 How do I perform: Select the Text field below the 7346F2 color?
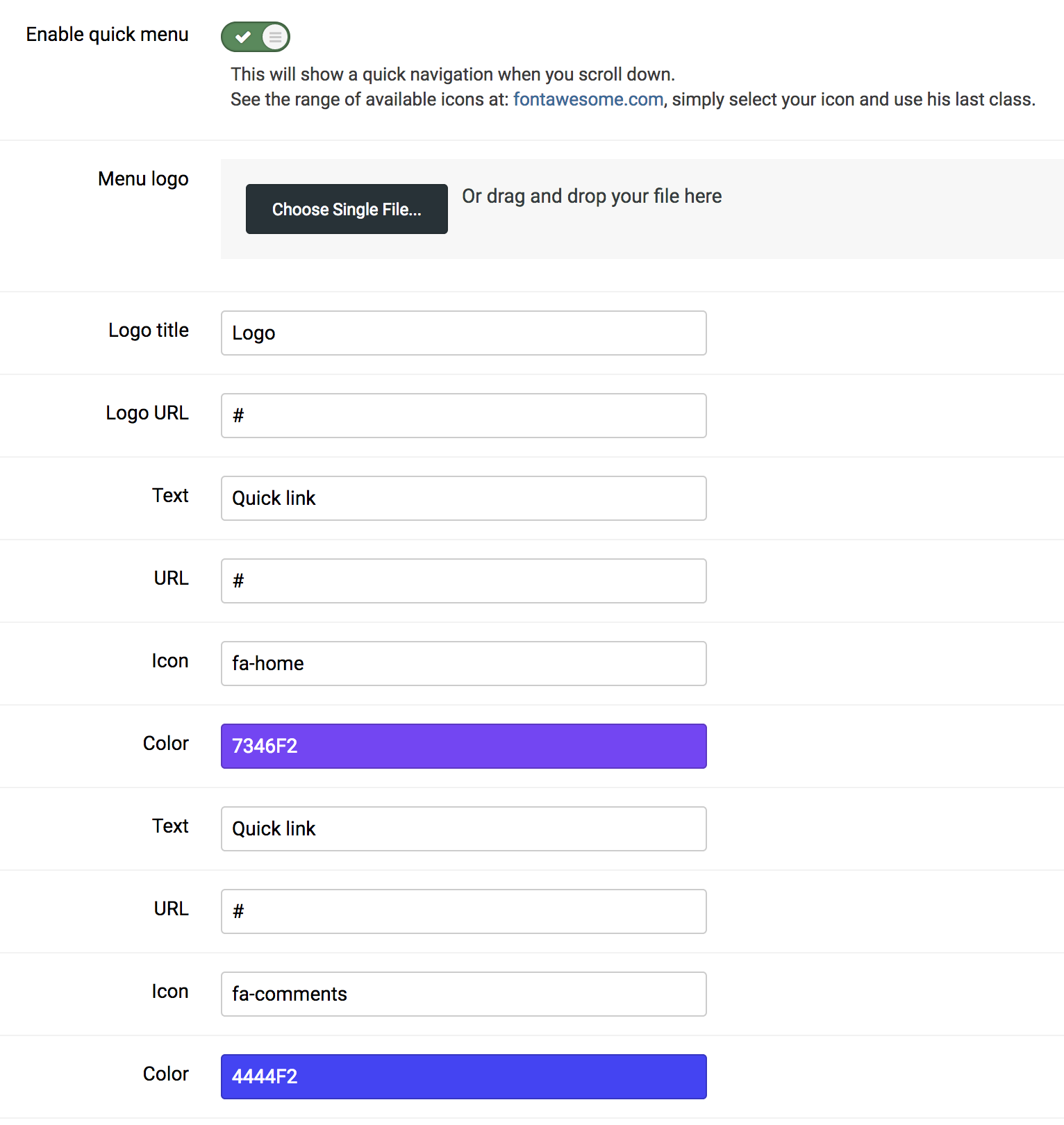pyautogui.click(x=463, y=828)
